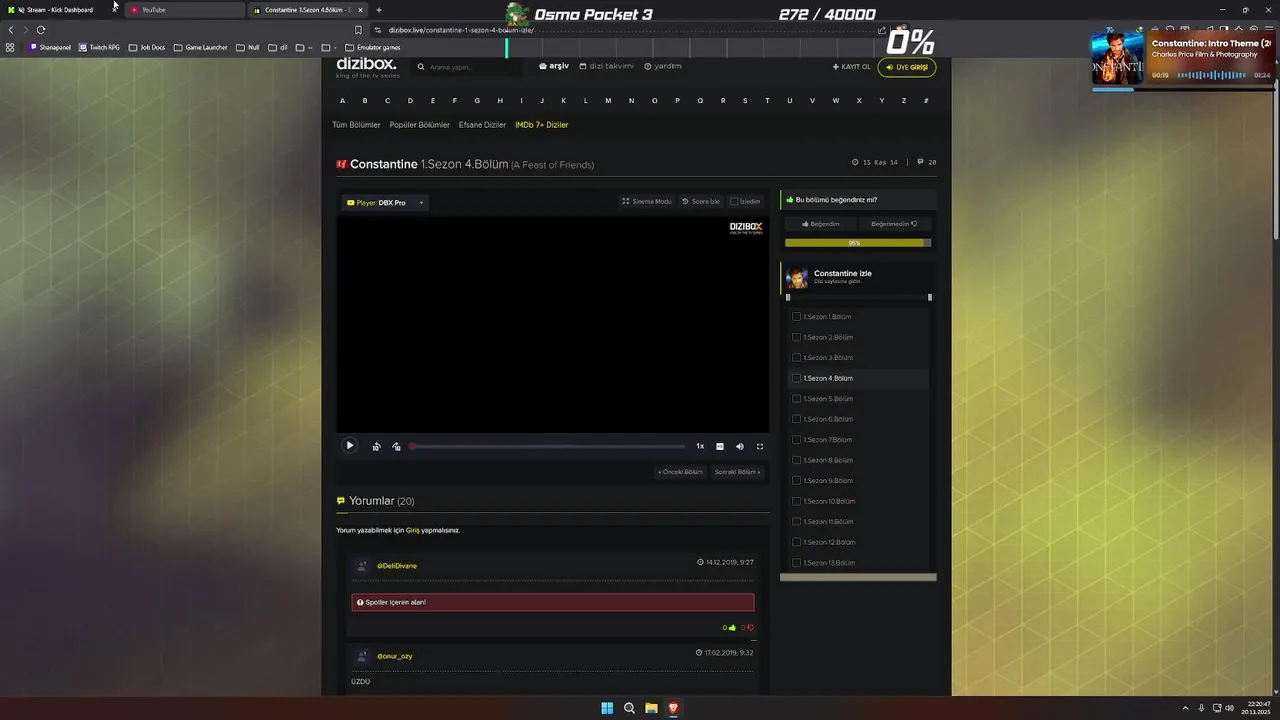
Task: Open Popüler Bölümler tab
Action: [x=420, y=125]
